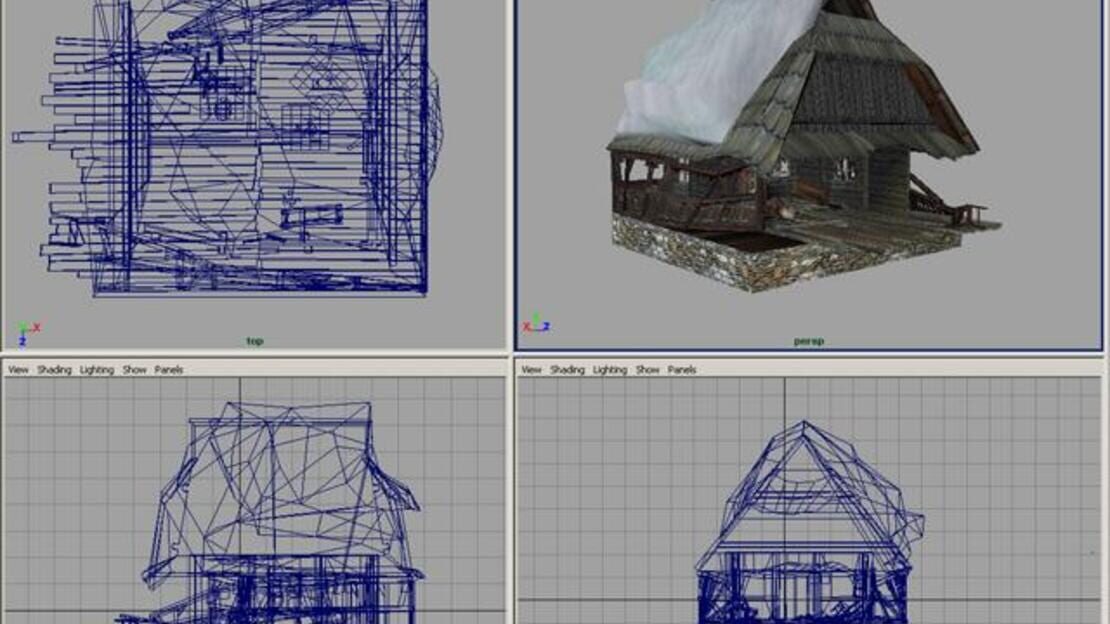Click the 'top' viewport name label
Image resolution: width=1110 pixels, height=624 pixels.
255,341
